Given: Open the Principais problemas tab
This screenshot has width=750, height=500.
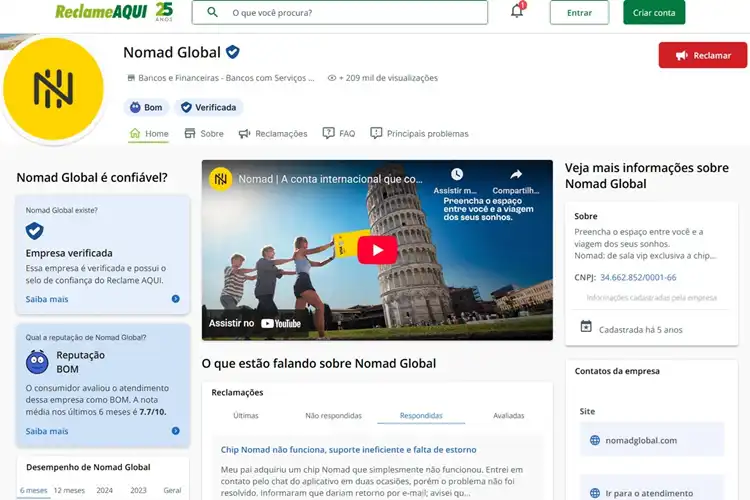Looking at the screenshot, I should click(419, 133).
